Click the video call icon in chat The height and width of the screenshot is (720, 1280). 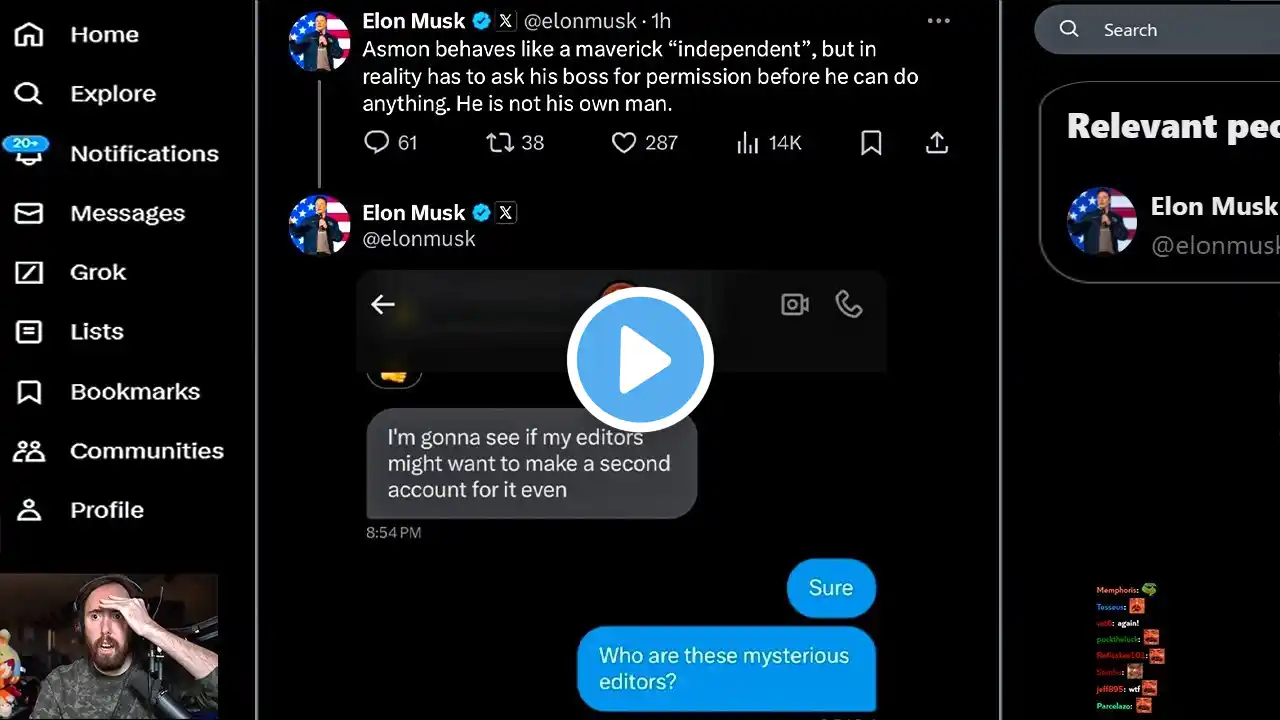[795, 304]
